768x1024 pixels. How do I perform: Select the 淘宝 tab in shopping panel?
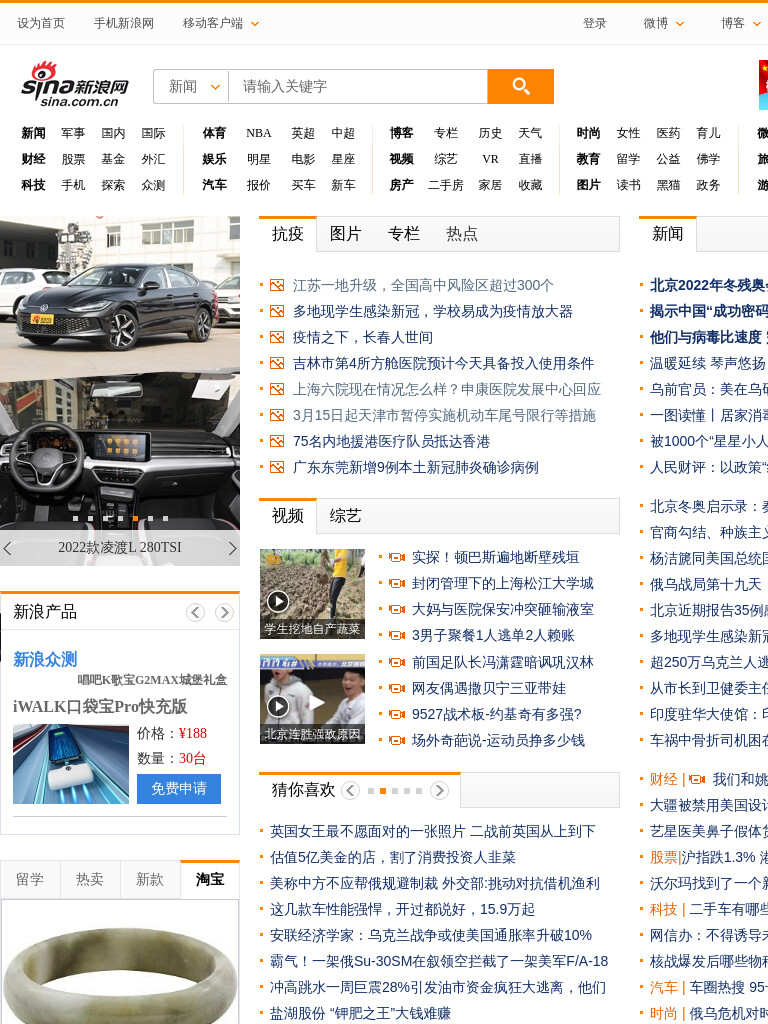210,880
